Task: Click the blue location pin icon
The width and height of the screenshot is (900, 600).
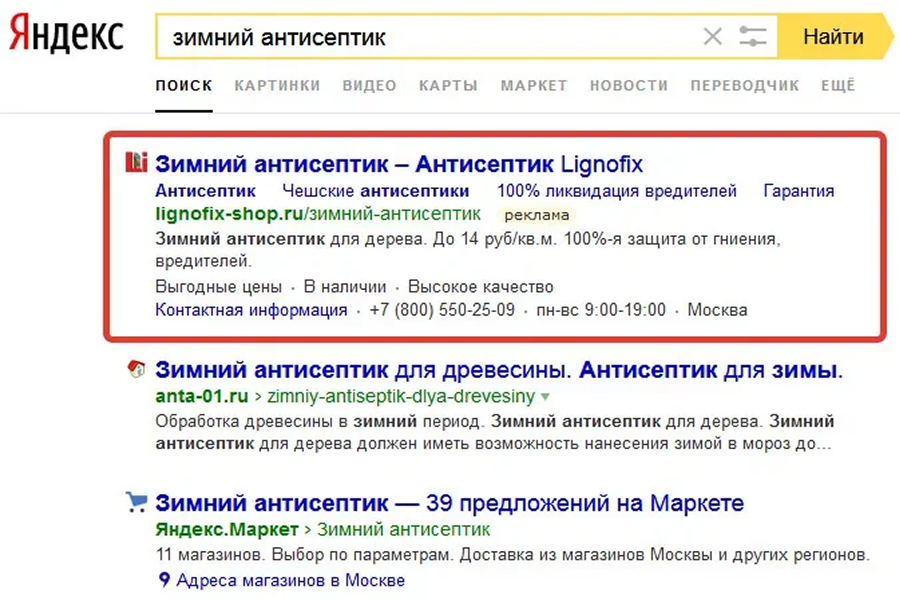Action: pyautogui.click(x=163, y=579)
